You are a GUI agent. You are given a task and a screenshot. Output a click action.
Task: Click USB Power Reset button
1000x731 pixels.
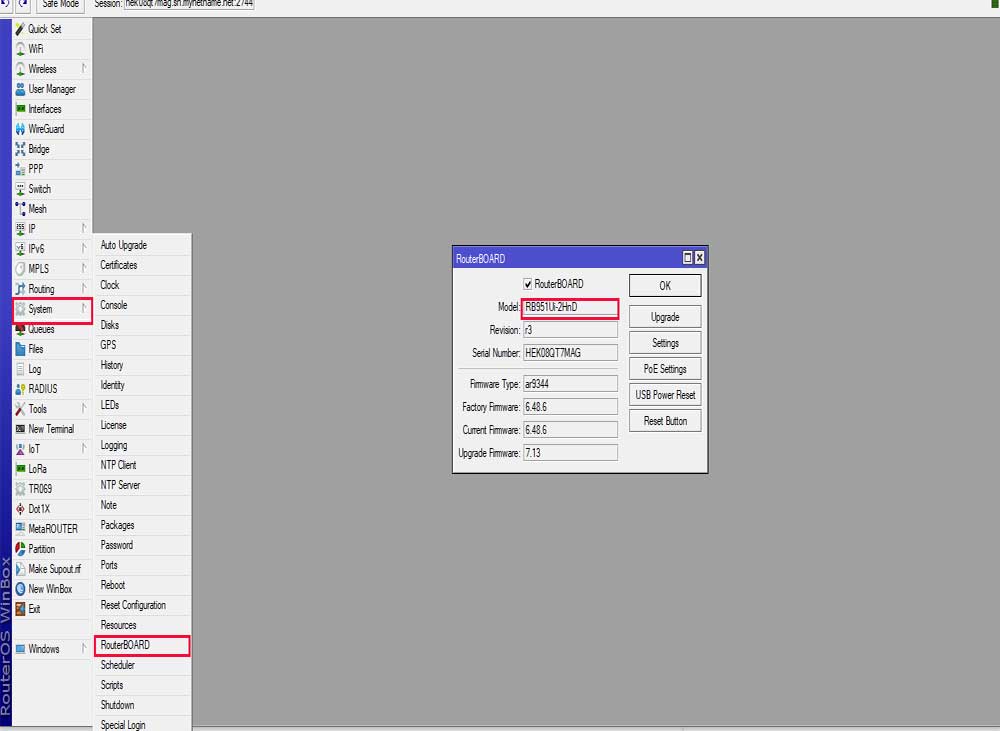tap(665, 395)
